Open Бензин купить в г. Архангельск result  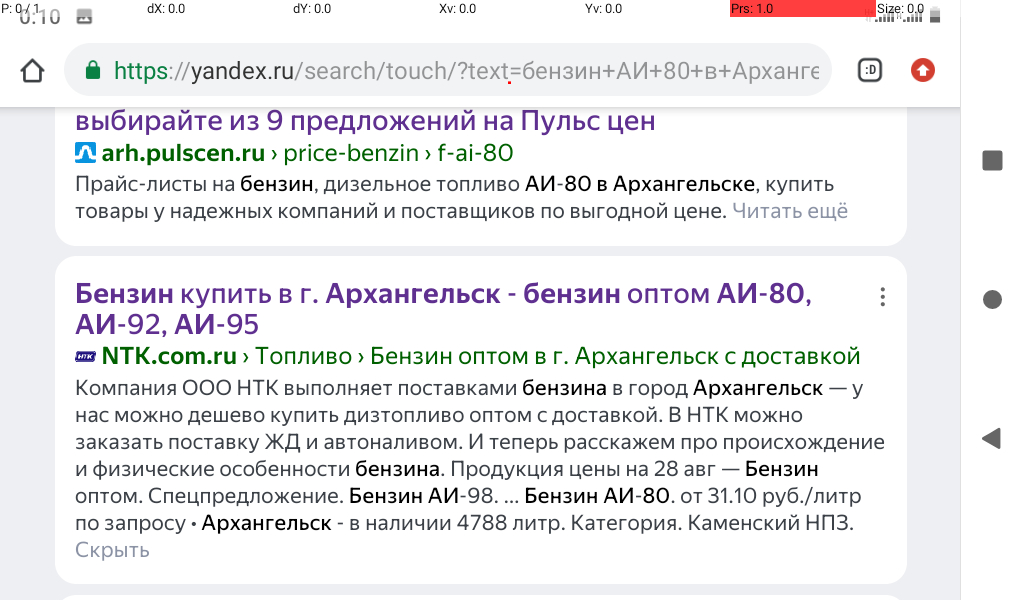click(x=443, y=309)
